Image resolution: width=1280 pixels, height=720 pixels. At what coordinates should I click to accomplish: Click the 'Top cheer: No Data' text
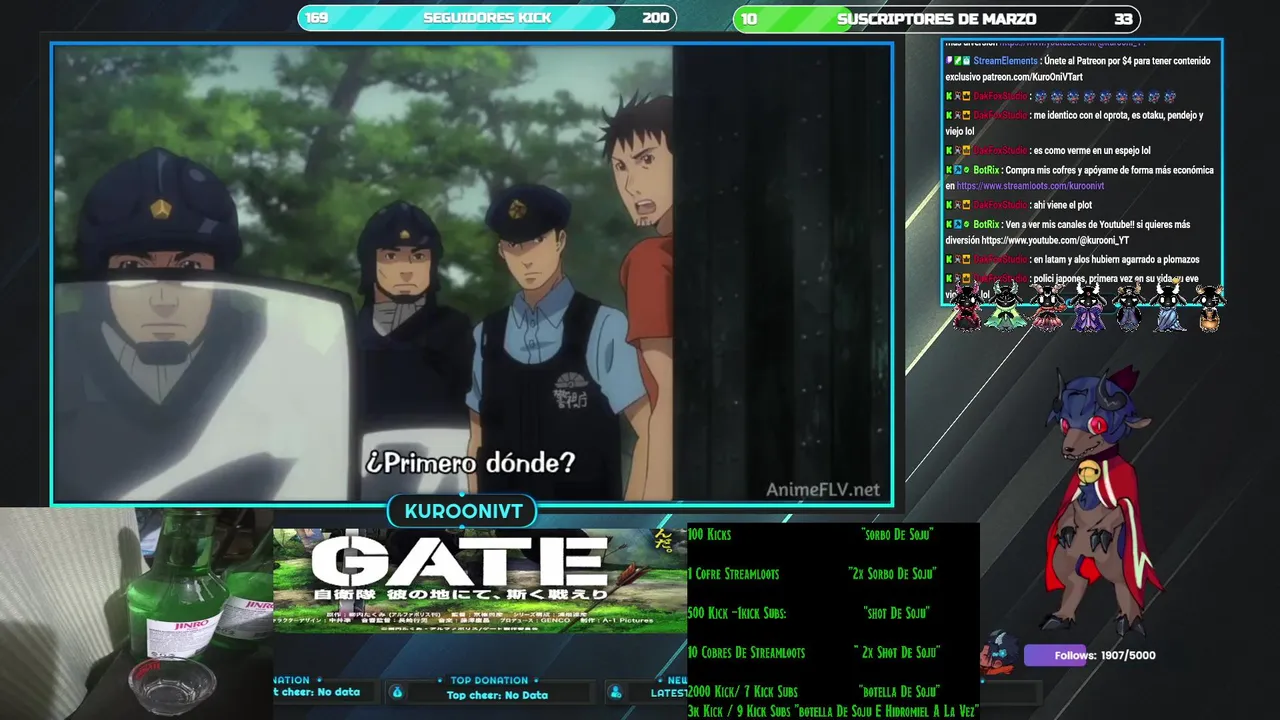pyautogui.click(x=497, y=695)
